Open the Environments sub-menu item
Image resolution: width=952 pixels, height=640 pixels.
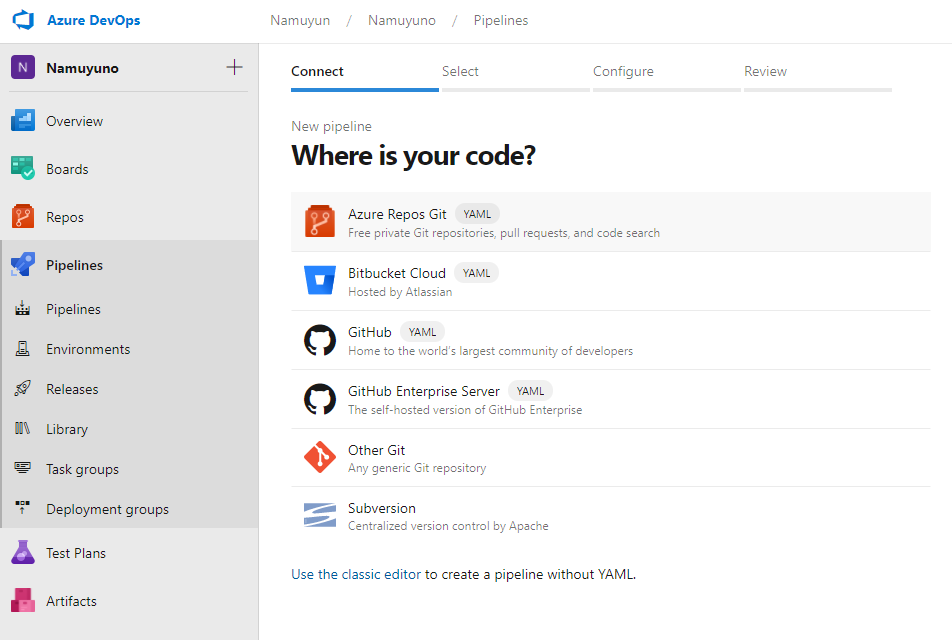pyautogui.click(x=87, y=349)
